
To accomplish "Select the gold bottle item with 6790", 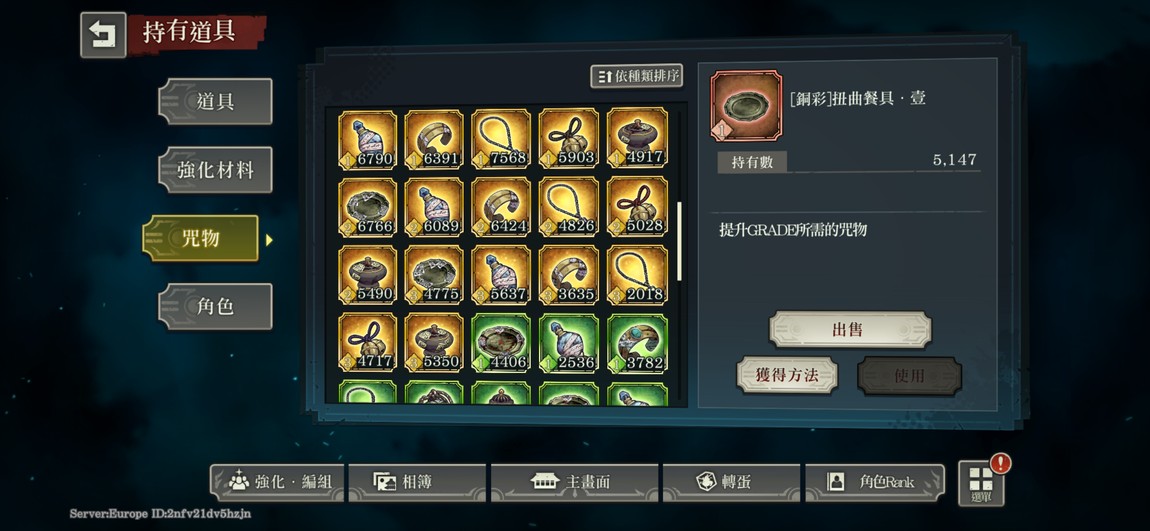I will point(367,139).
